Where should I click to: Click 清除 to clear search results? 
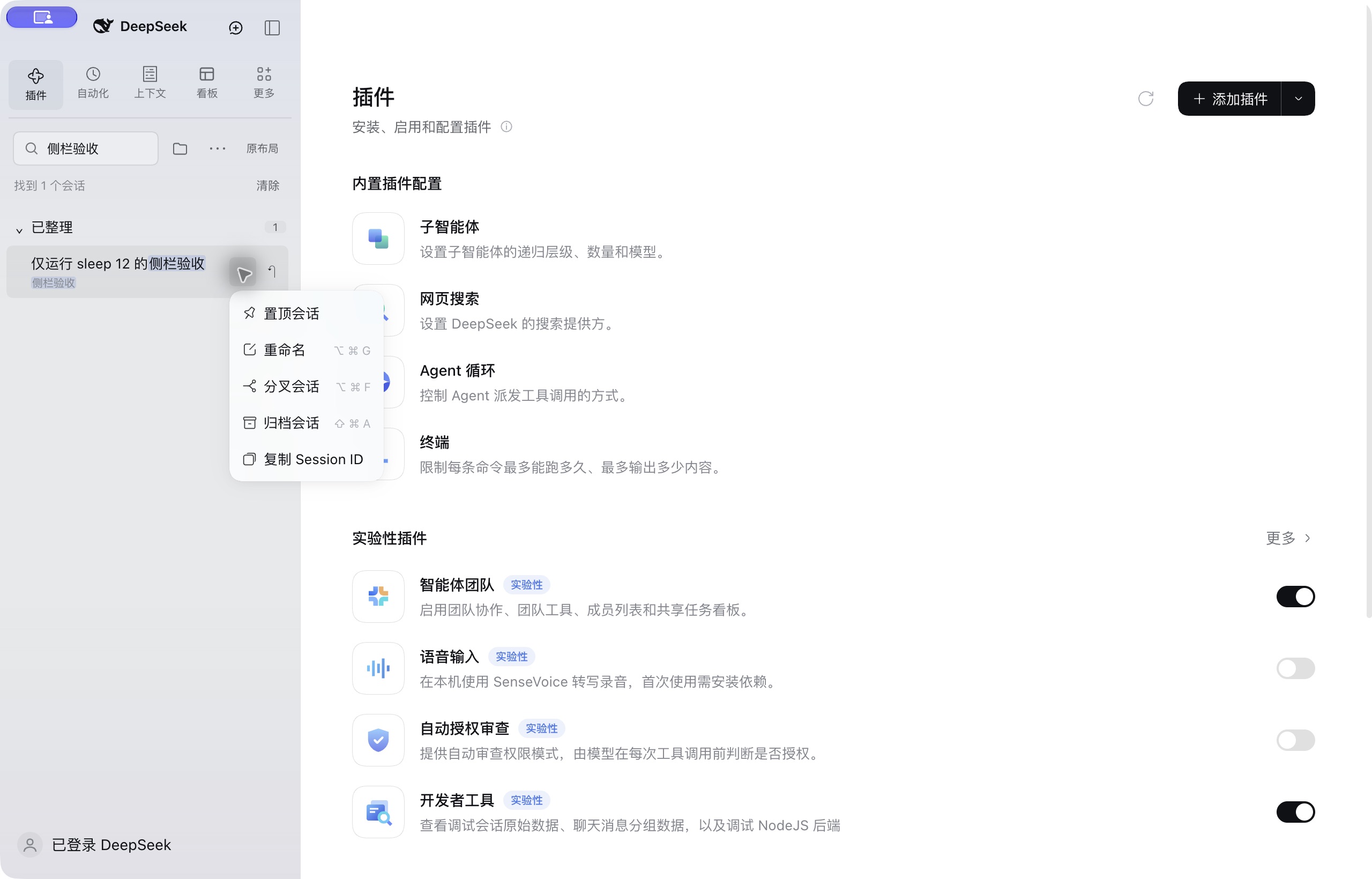click(x=267, y=185)
